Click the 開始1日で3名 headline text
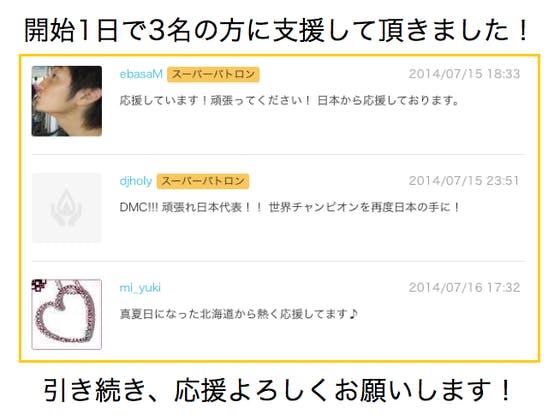Viewport: 560px width, 420px height. [x=277, y=30]
